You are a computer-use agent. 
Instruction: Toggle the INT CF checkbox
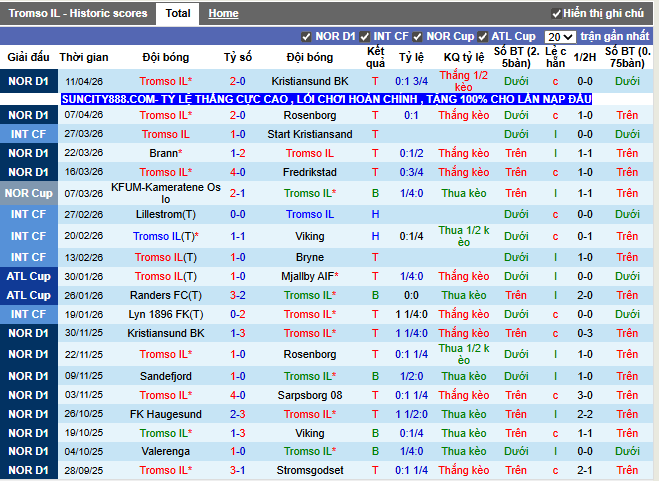369,37
